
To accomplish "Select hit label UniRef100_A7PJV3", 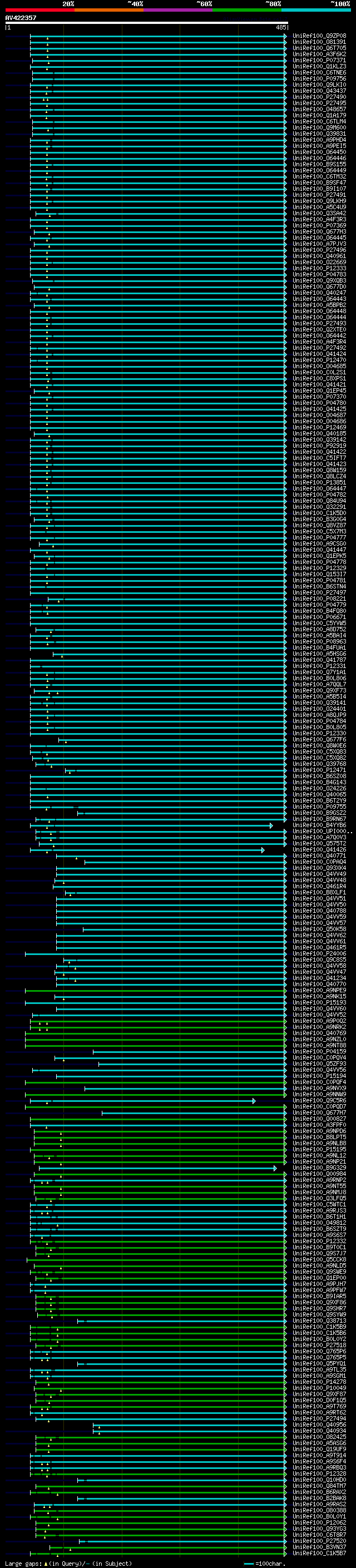I will (x=319, y=244).
